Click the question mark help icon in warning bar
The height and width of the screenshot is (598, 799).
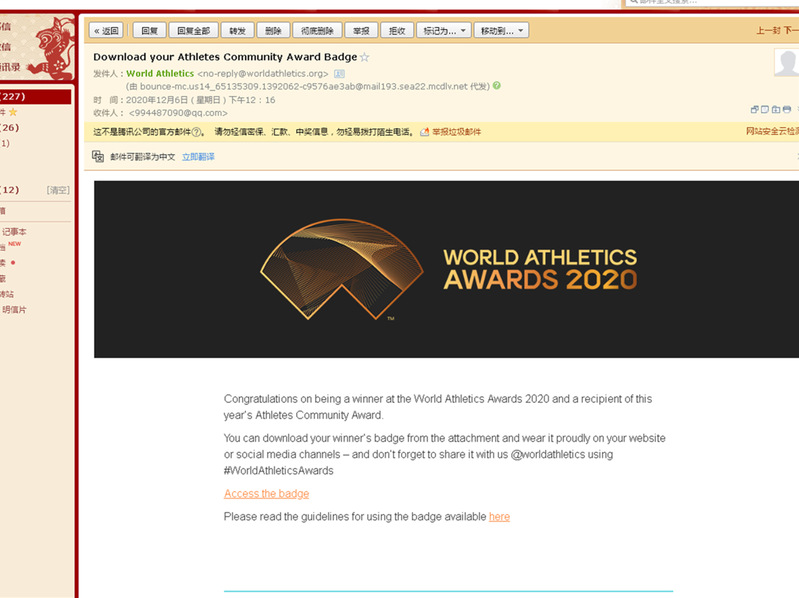198,132
